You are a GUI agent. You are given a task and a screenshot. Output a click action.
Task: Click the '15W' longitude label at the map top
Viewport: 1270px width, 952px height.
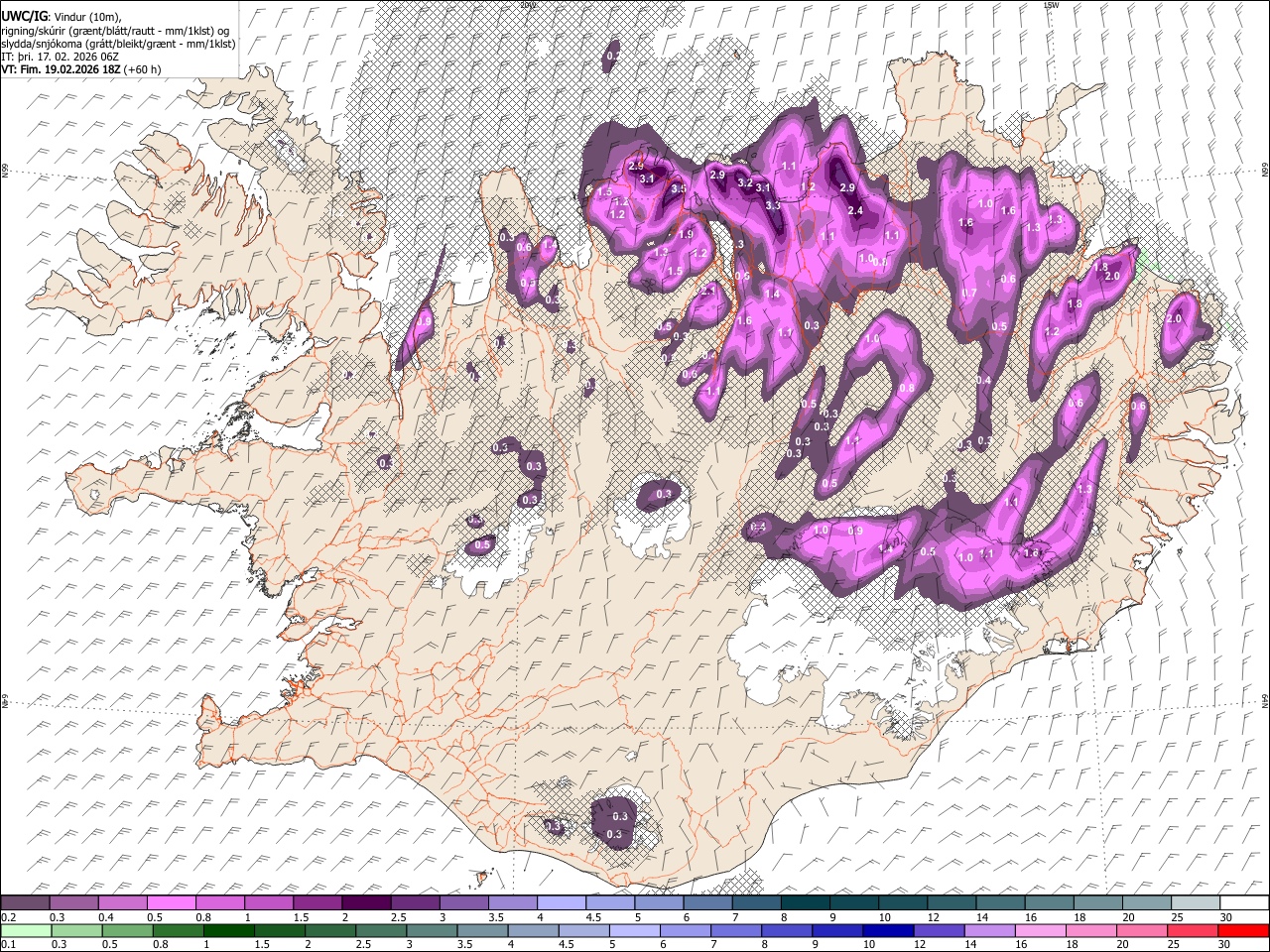coord(1052,5)
